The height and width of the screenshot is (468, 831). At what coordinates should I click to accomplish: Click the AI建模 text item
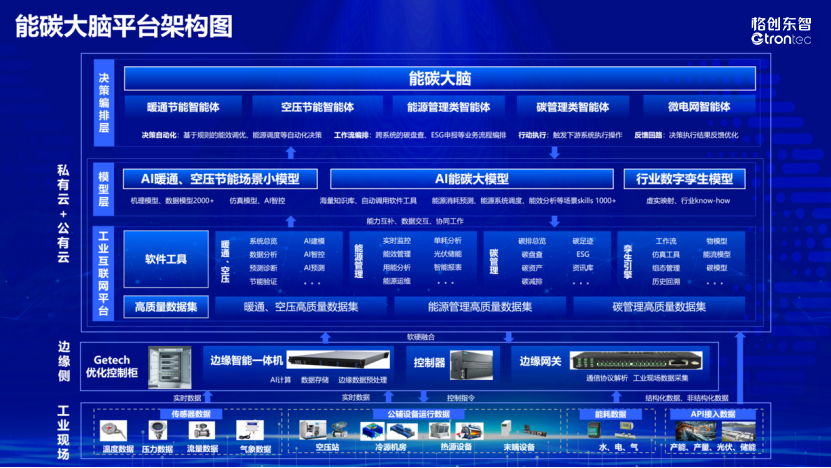314,241
